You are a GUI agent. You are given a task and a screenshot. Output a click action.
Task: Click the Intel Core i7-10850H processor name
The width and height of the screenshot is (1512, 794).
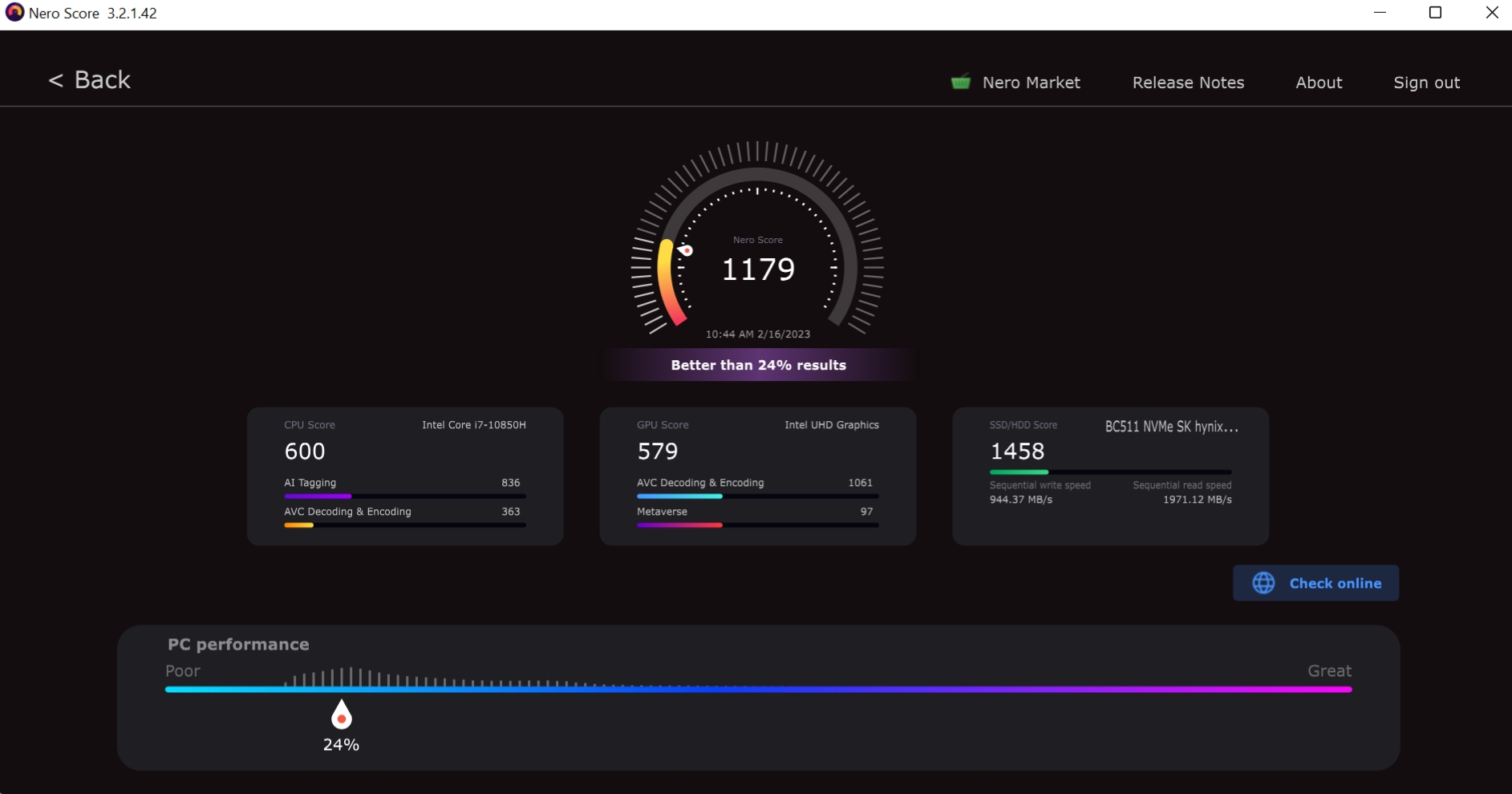pyautogui.click(x=474, y=425)
